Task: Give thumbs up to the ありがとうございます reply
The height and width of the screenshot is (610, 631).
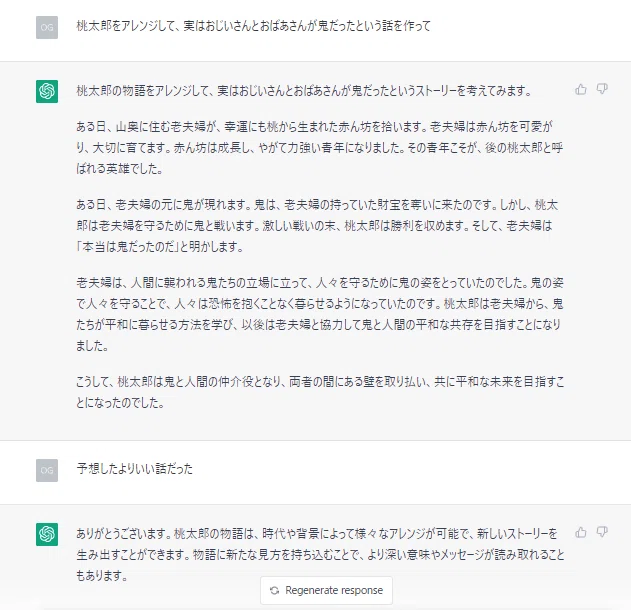Action: click(581, 532)
